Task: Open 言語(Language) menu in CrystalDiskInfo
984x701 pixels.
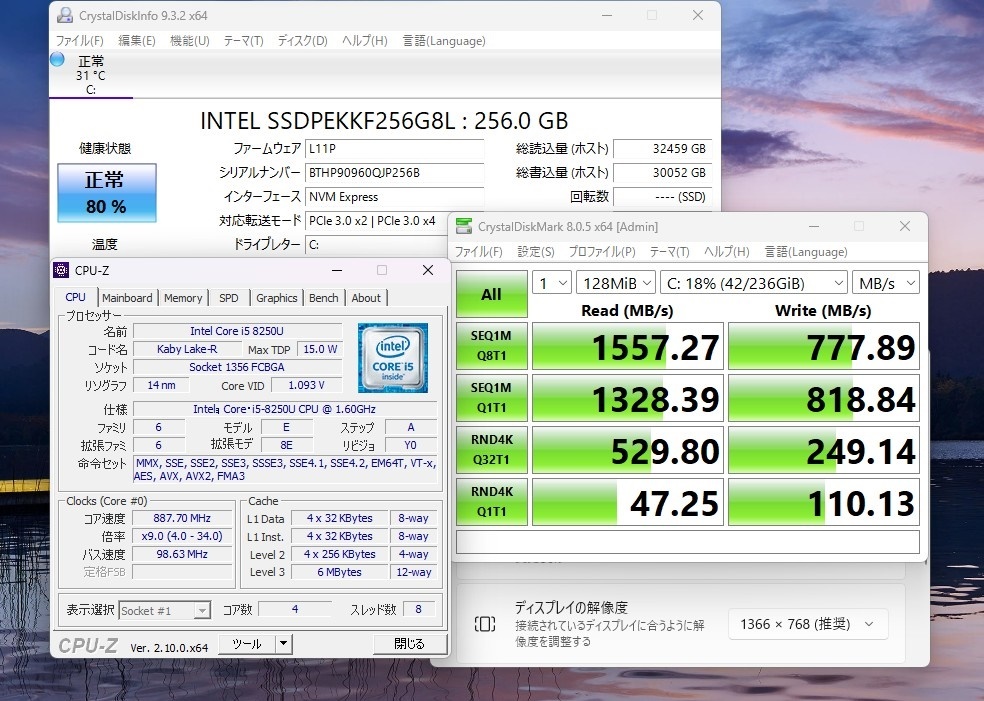Action: coord(444,41)
